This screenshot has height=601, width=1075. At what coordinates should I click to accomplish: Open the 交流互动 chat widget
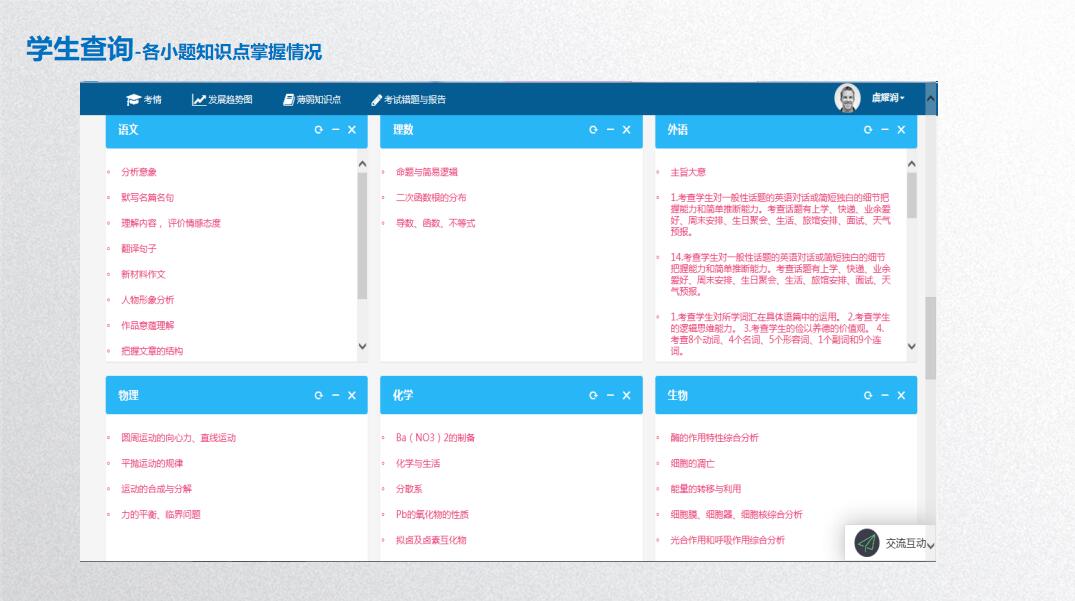pos(890,543)
